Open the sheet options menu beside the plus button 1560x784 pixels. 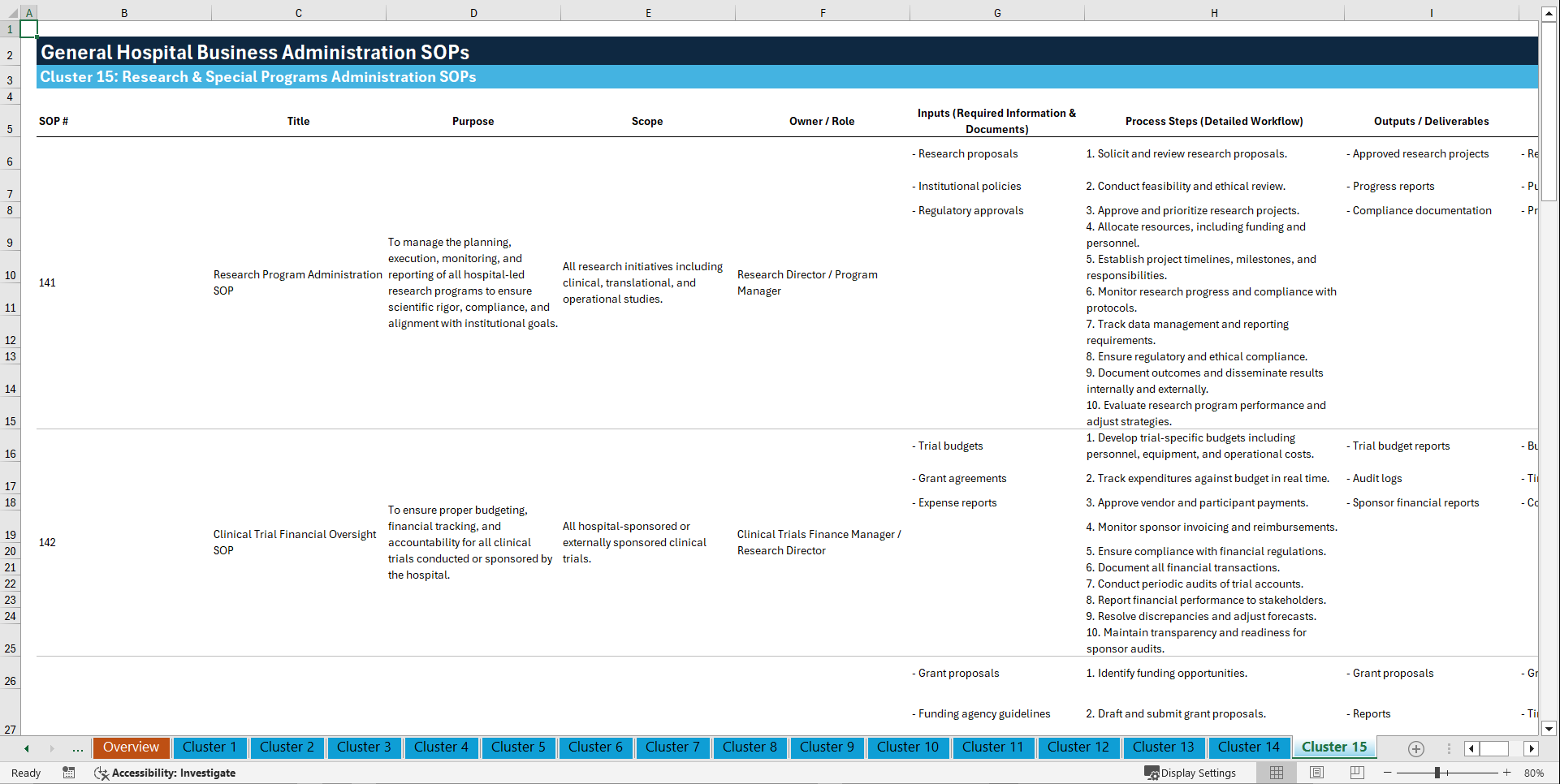pos(1448,748)
